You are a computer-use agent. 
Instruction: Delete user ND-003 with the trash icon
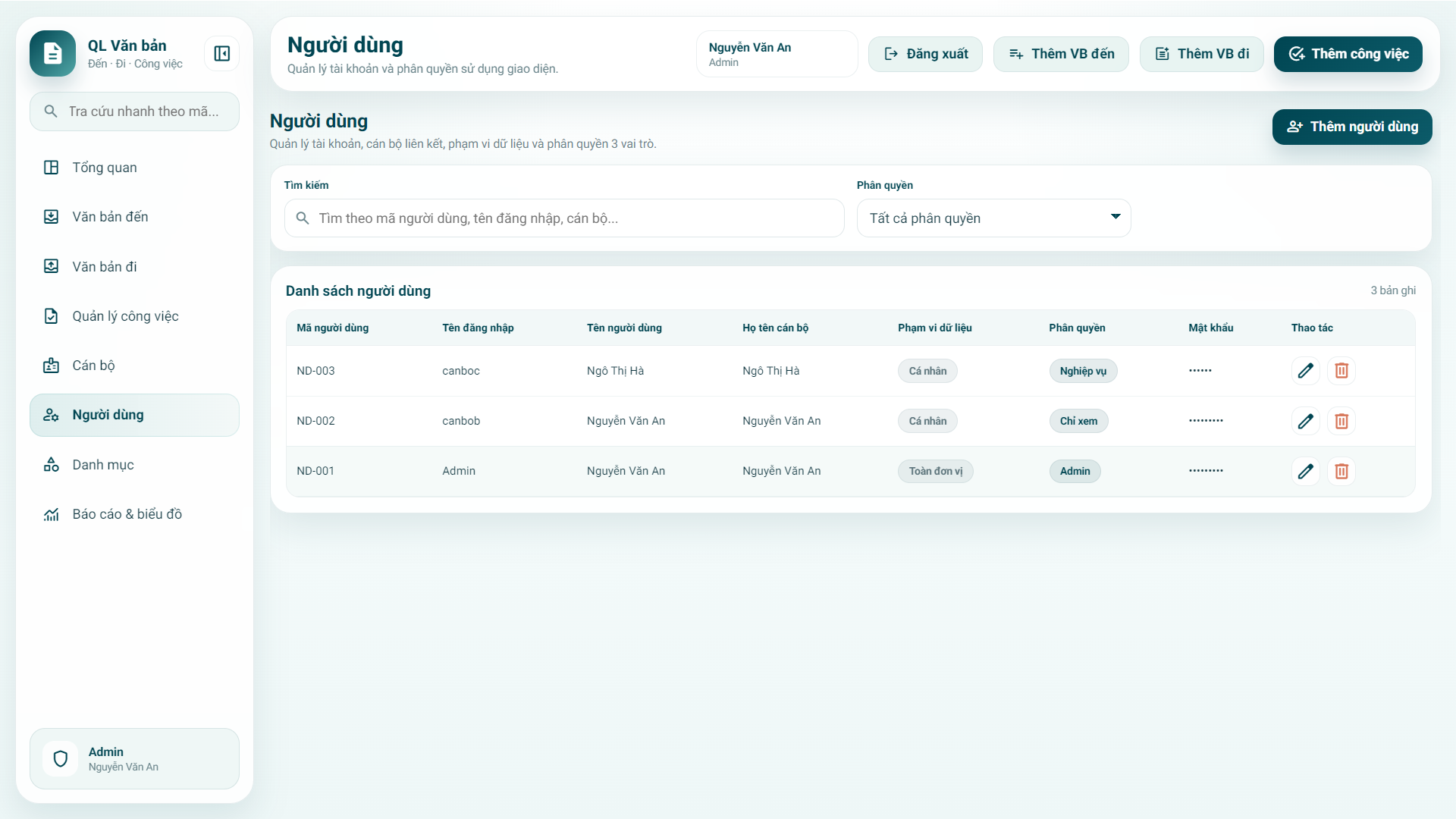click(1341, 371)
